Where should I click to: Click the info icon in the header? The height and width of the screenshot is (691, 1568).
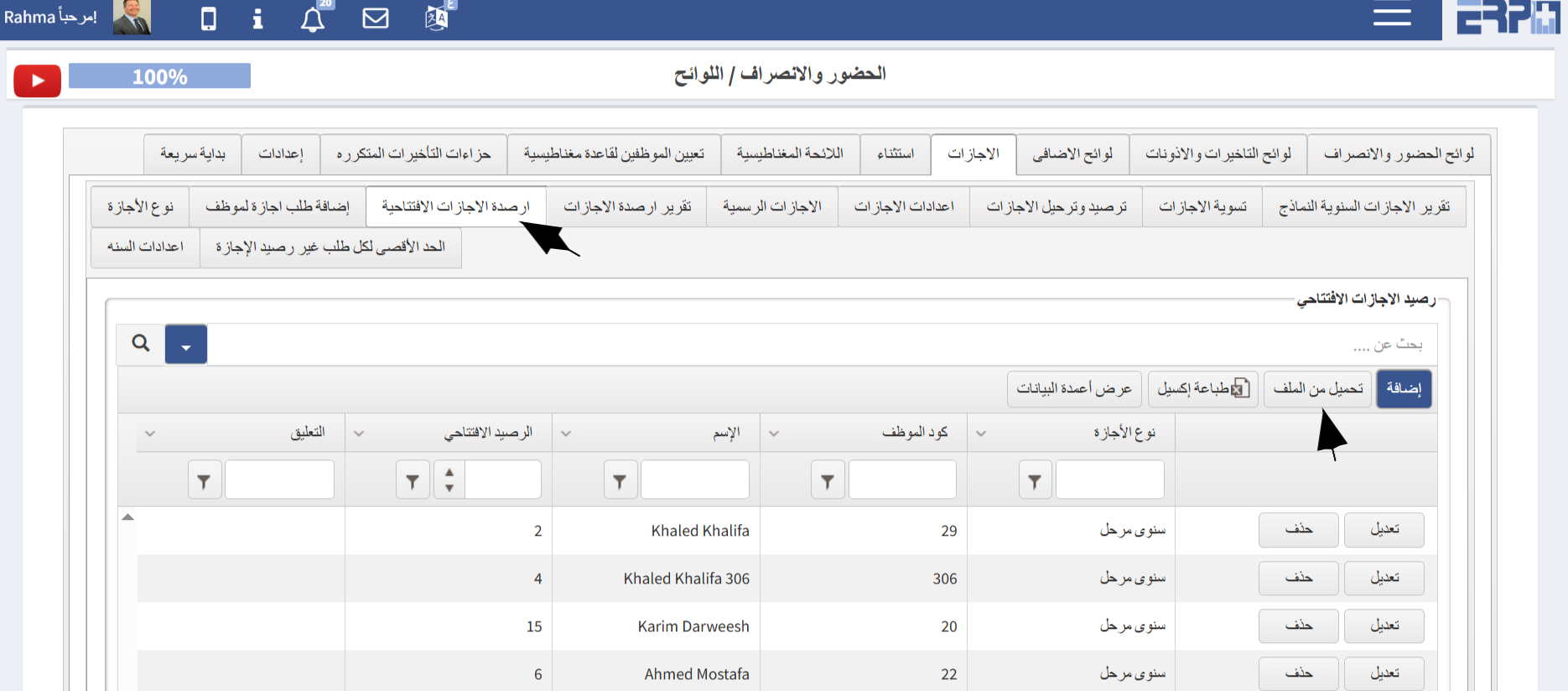tap(257, 18)
